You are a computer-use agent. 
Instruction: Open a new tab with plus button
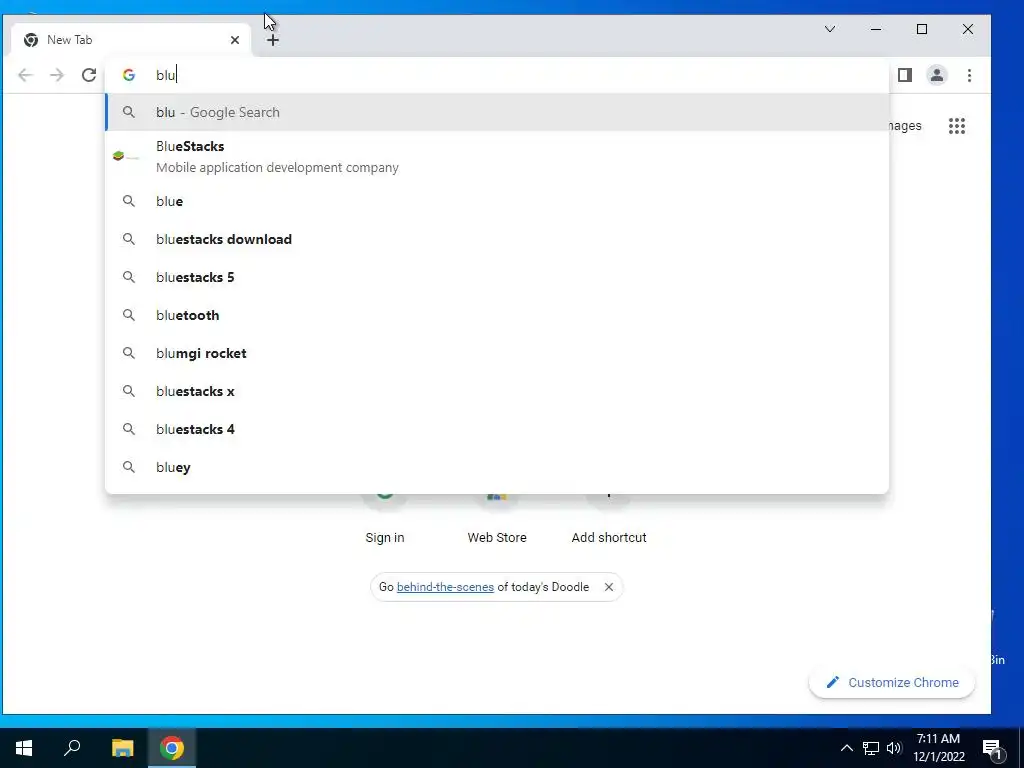[x=273, y=40]
